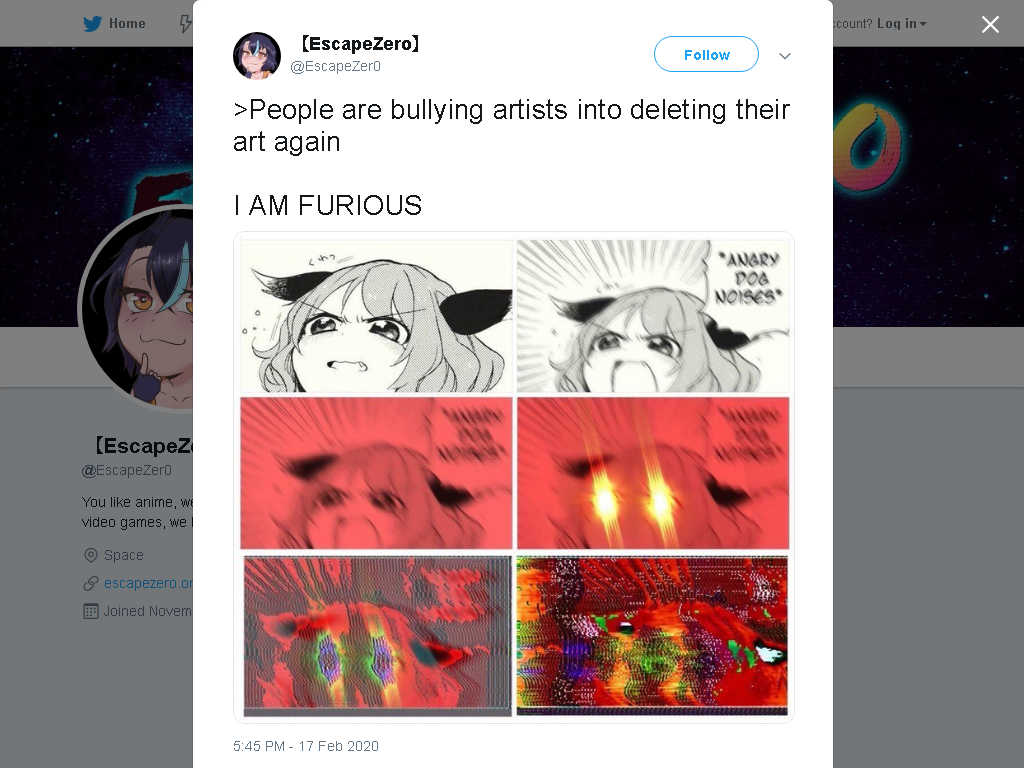Viewport: 1024px width, 768px height.
Task: Open the @EscapeZer0 handle link
Action: click(335, 66)
